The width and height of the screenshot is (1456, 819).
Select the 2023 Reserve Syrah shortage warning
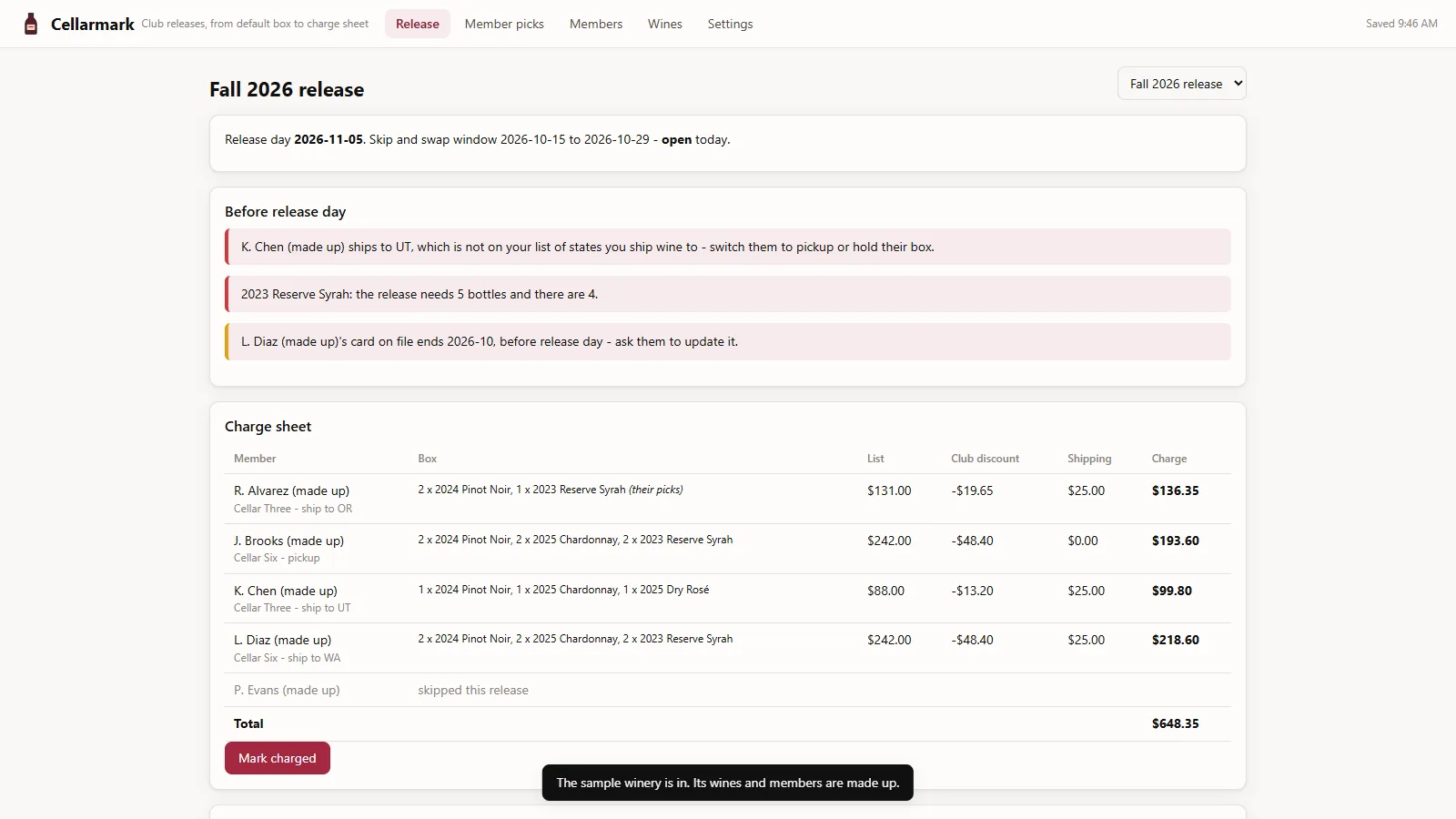click(728, 294)
